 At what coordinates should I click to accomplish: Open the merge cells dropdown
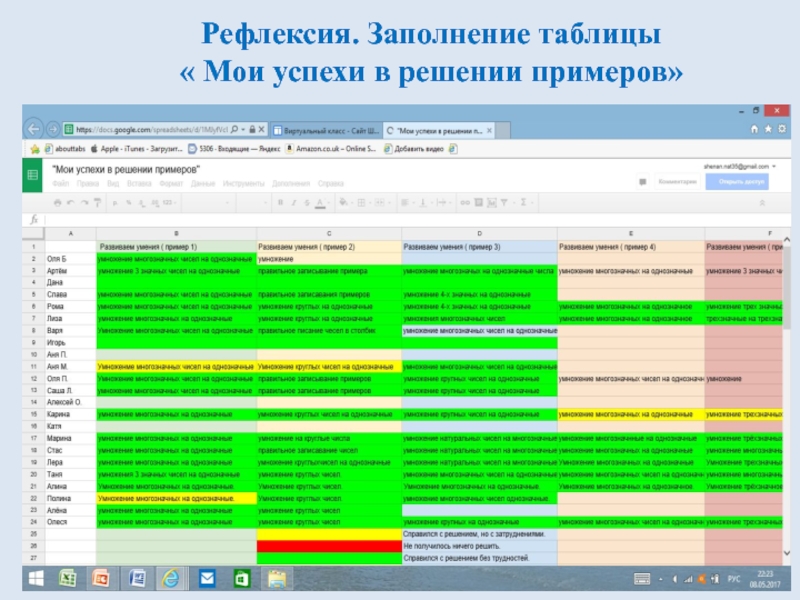click(381, 203)
